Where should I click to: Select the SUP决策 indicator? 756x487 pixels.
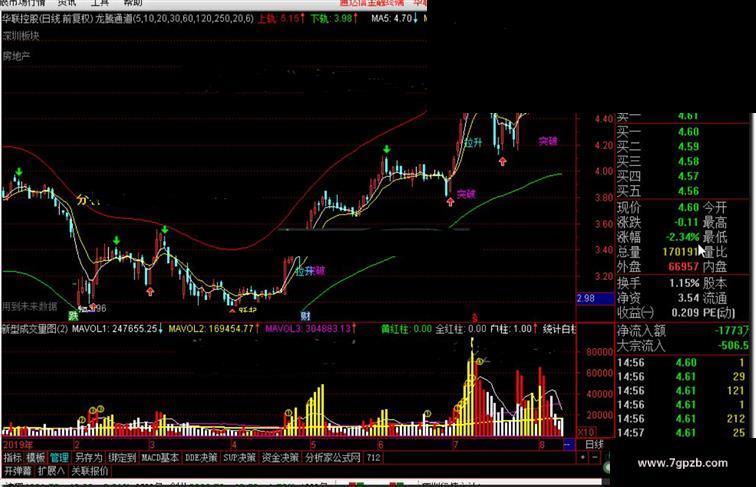[x=239, y=458]
